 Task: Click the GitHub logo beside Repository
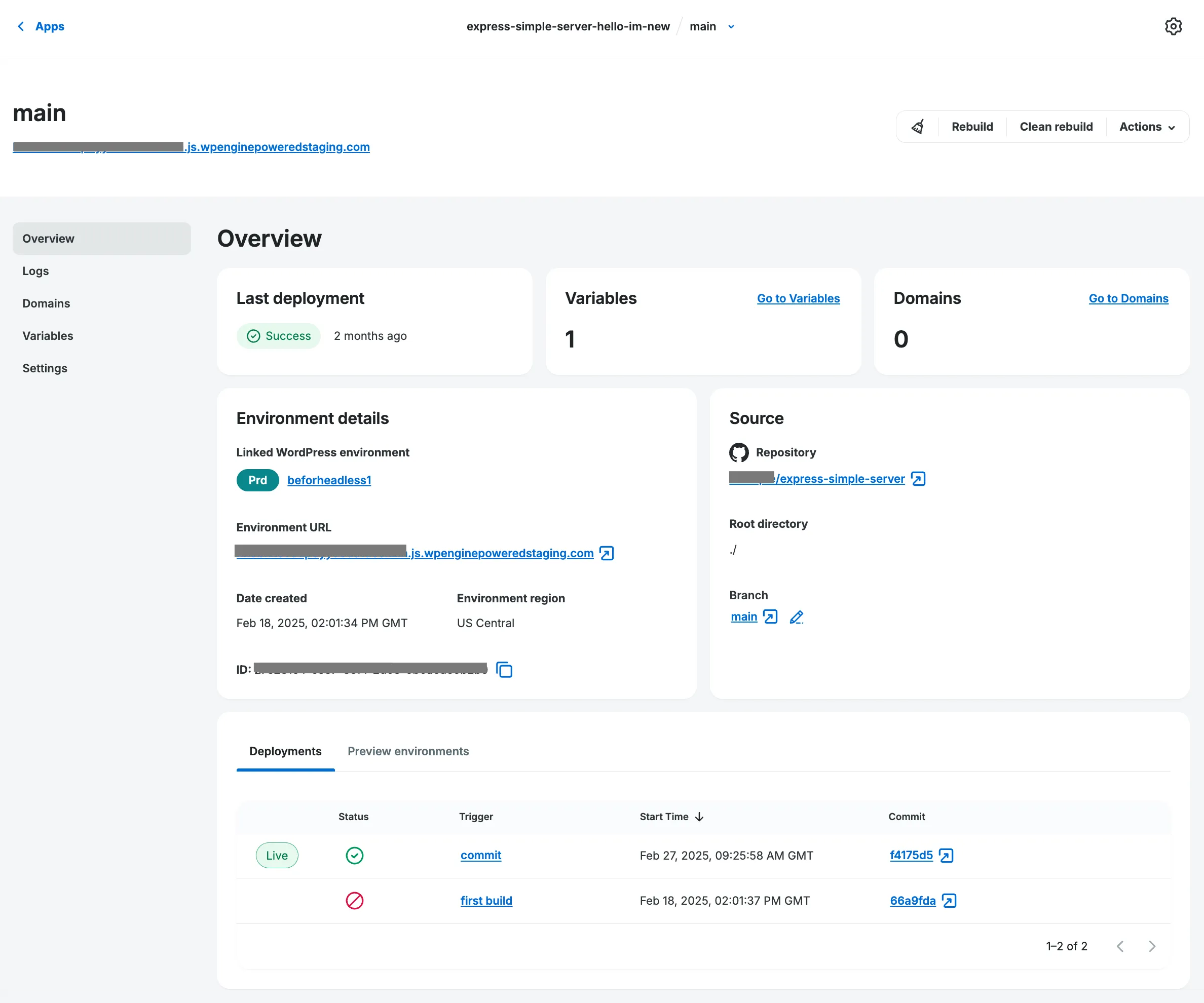738,452
